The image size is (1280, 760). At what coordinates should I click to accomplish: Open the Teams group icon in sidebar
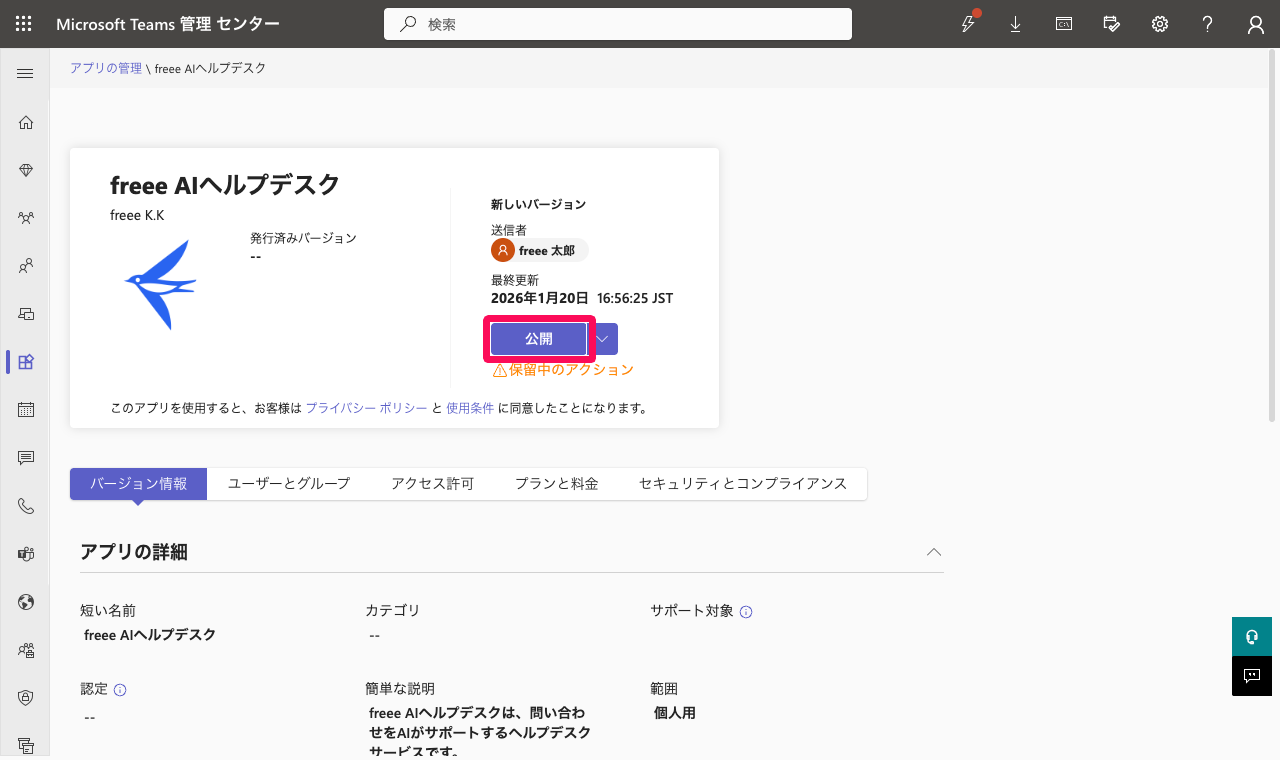tap(26, 218)
